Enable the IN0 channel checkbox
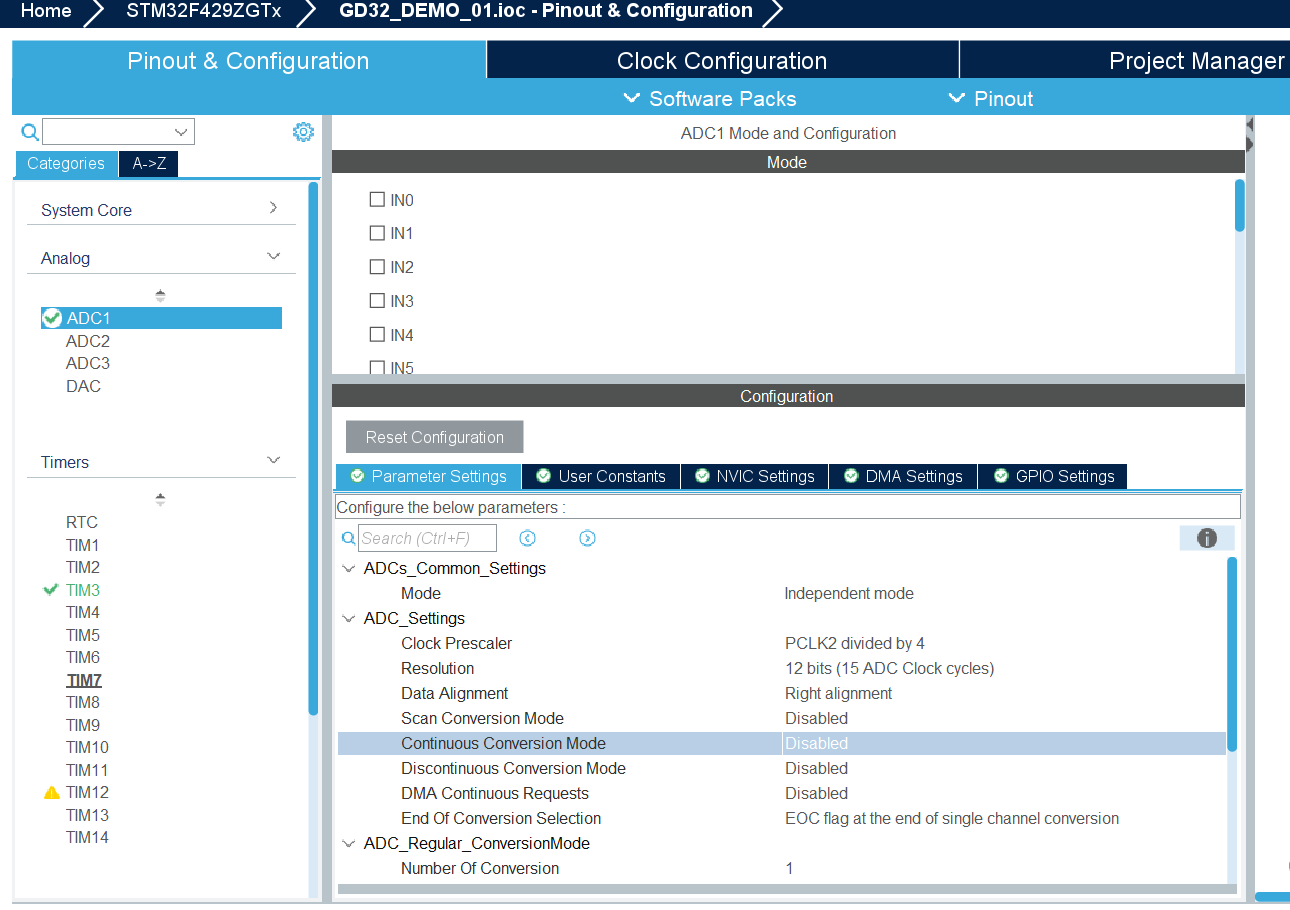This screenshot has width=1290, height=910. click(377, 199)
